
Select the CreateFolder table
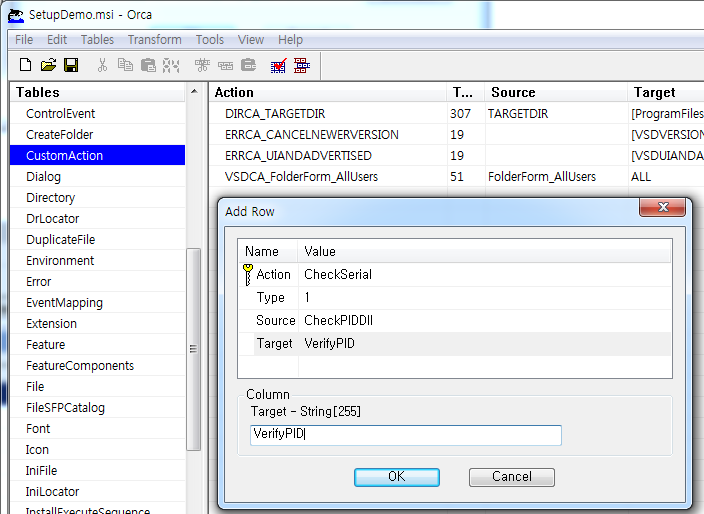(x=97, y=135)
